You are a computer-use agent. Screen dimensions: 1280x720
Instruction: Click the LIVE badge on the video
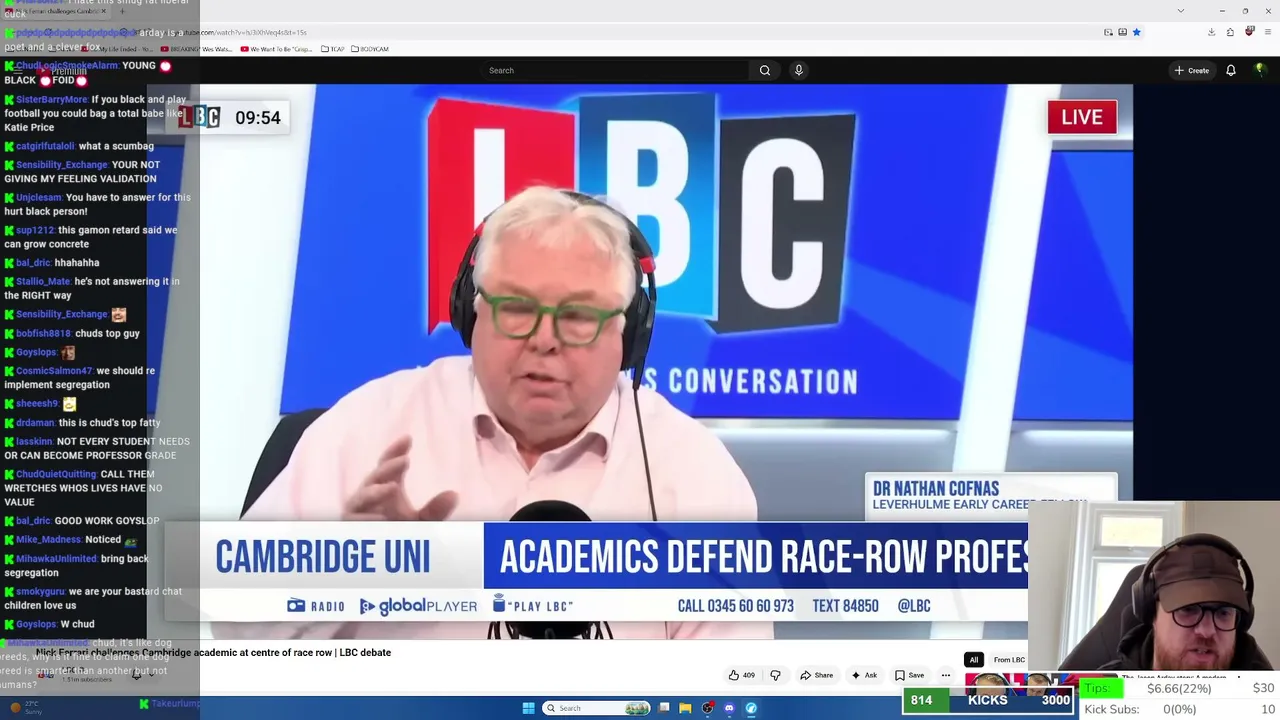coord(1082,117)
